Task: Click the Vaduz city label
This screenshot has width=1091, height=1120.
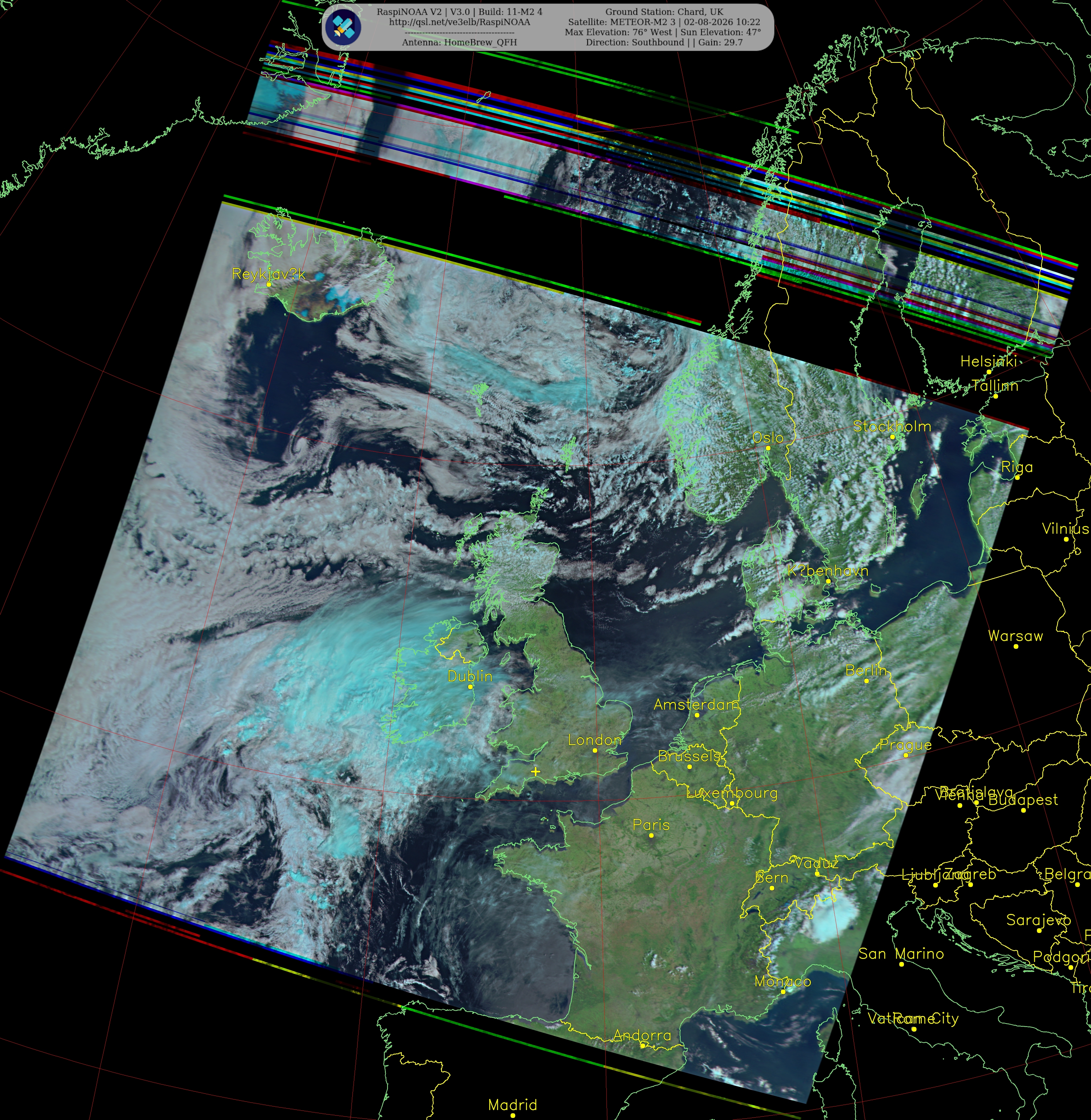Action: pyautogui.click(x=816, y=863)
